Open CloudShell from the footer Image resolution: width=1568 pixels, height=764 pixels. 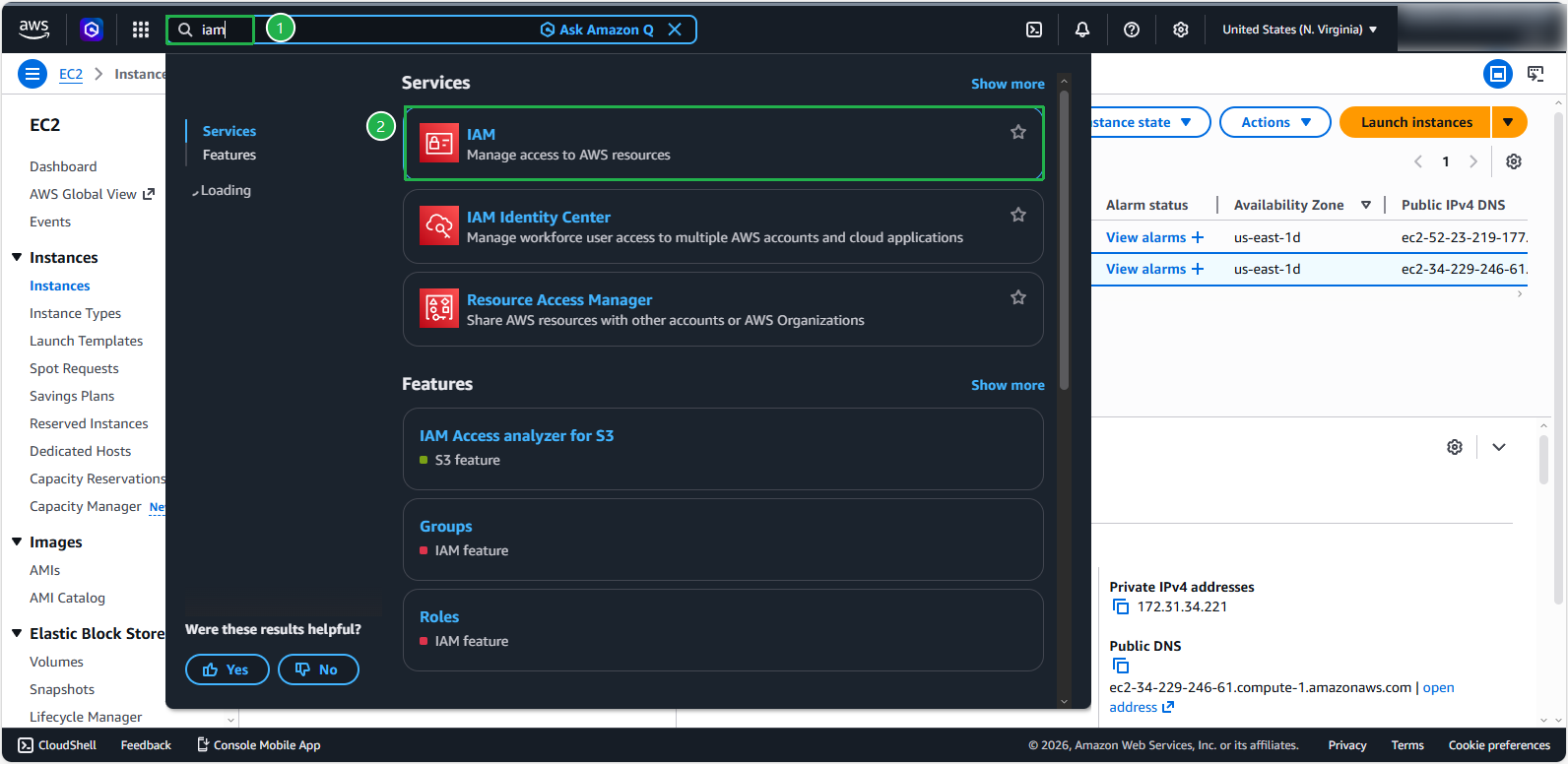click(x=57, y=745)
